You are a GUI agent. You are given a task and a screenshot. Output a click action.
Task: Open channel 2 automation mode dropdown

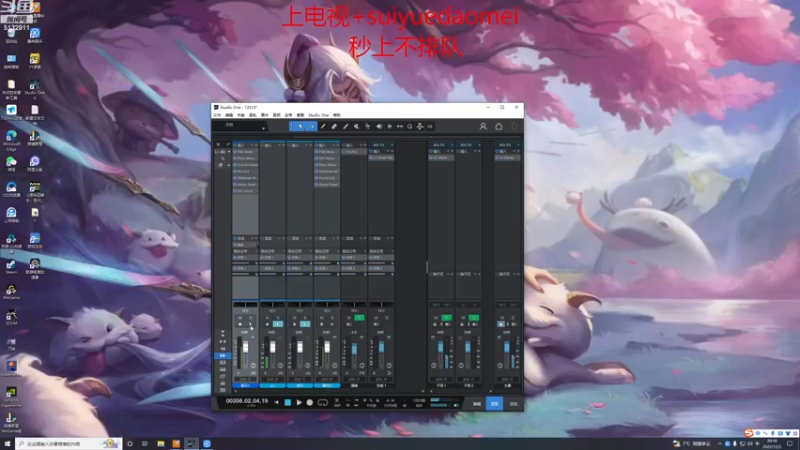(272, 380)
